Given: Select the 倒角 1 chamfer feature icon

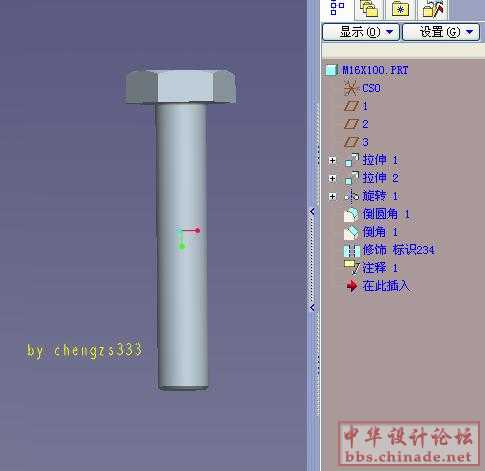Looking at the screenshot, I should (x=351, y=232).
